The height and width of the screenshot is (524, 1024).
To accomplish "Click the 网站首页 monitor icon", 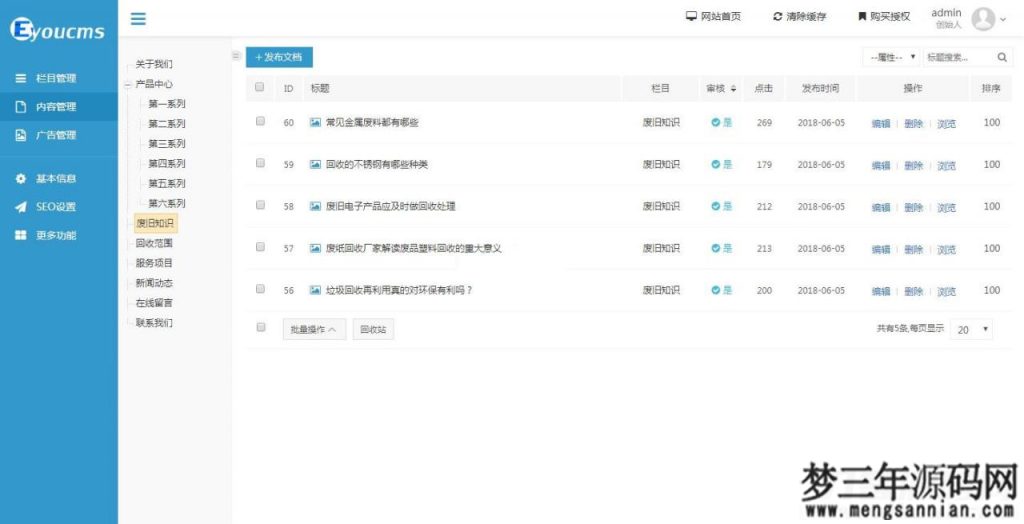I will (691, 16).
